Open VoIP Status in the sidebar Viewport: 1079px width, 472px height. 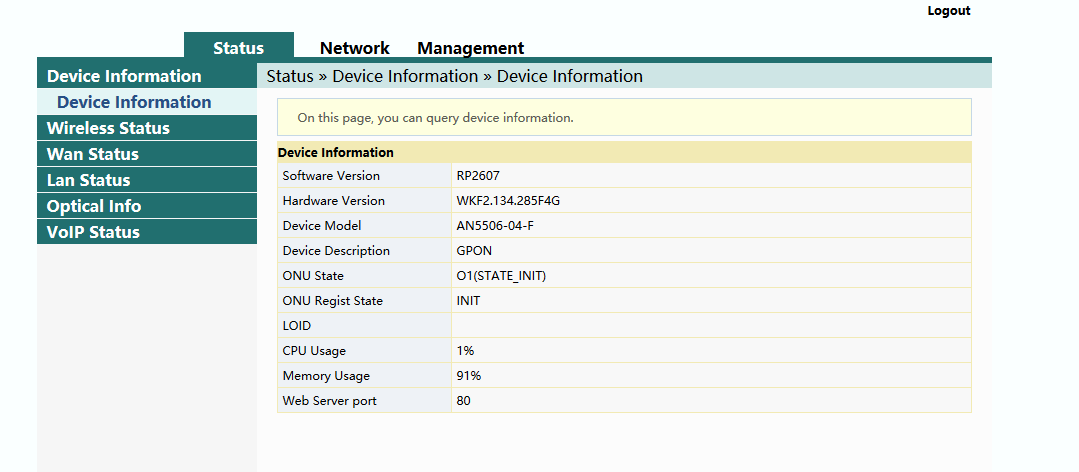point(147,232)
